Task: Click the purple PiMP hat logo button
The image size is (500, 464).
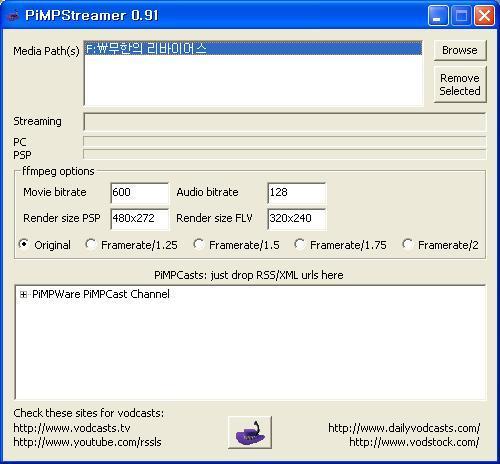Action: pos(250,432)
